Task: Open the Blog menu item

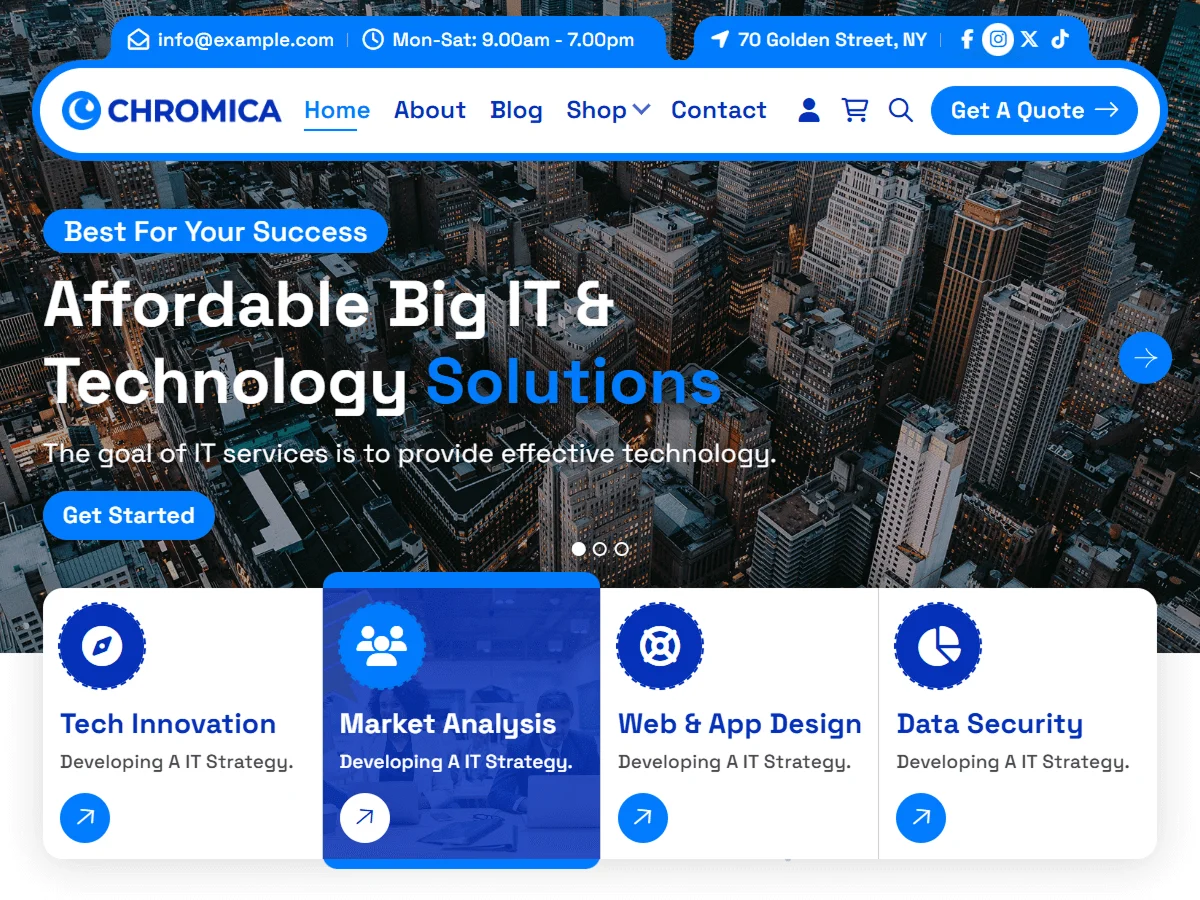Action: click(516, 110)
